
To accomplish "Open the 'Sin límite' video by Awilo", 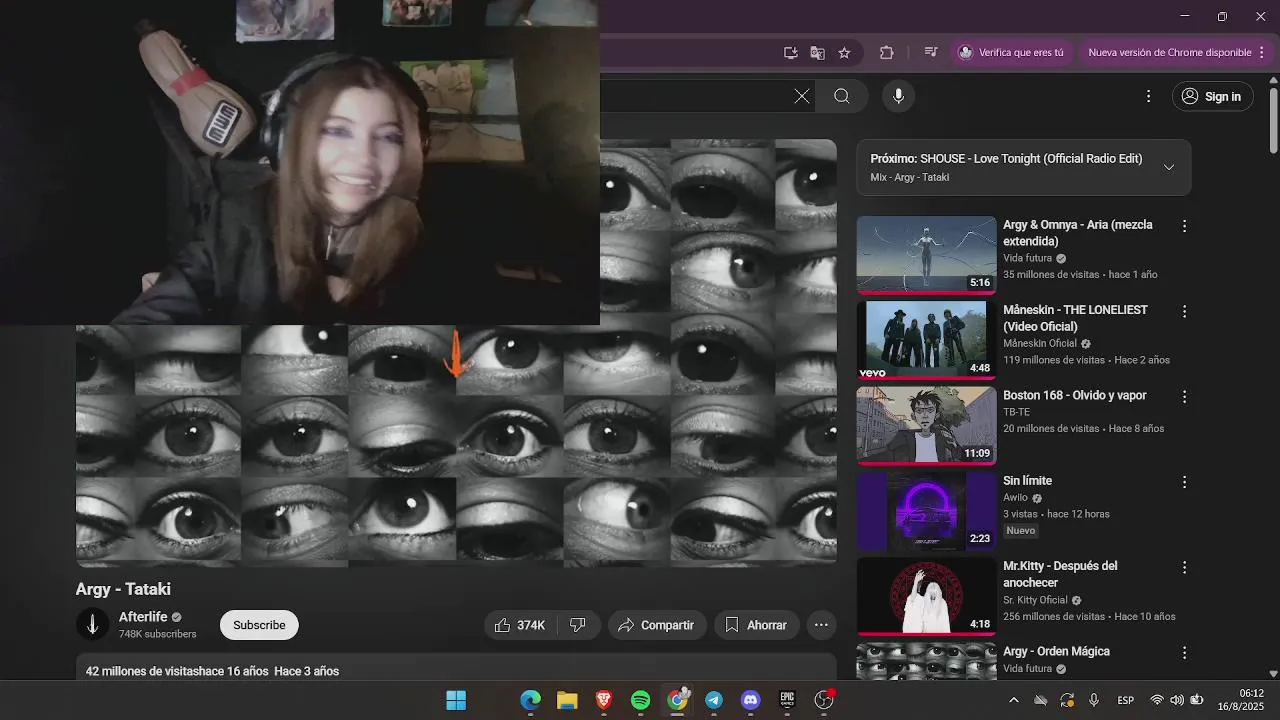I will coord(1027,481).
